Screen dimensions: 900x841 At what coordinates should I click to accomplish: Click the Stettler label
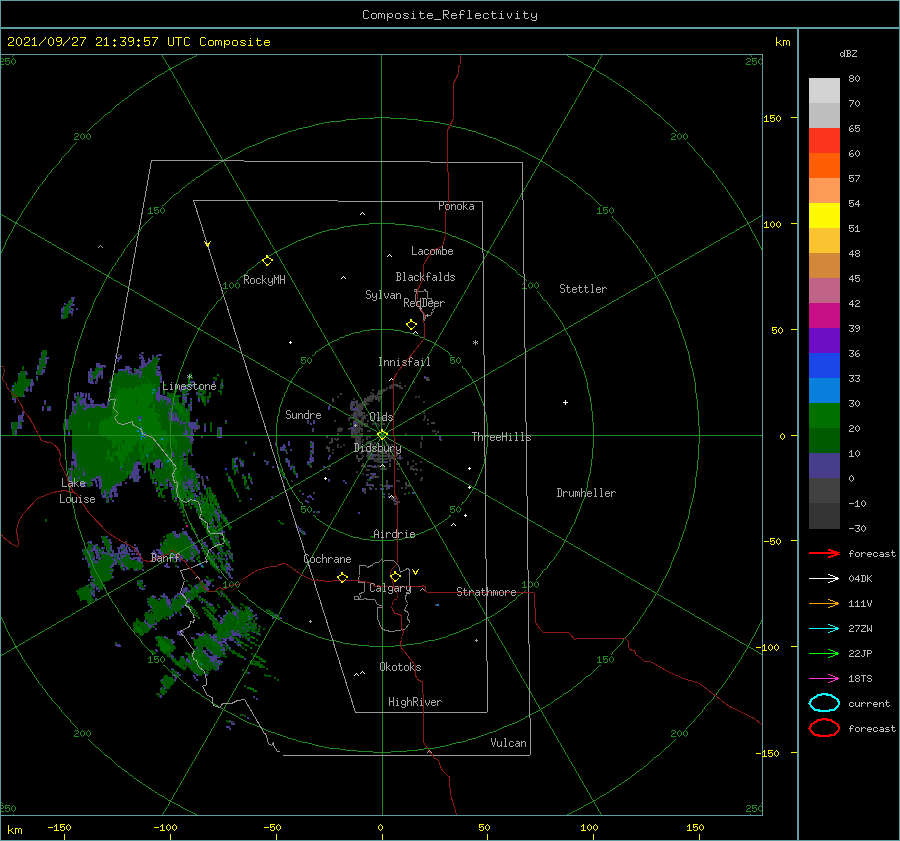583,289
